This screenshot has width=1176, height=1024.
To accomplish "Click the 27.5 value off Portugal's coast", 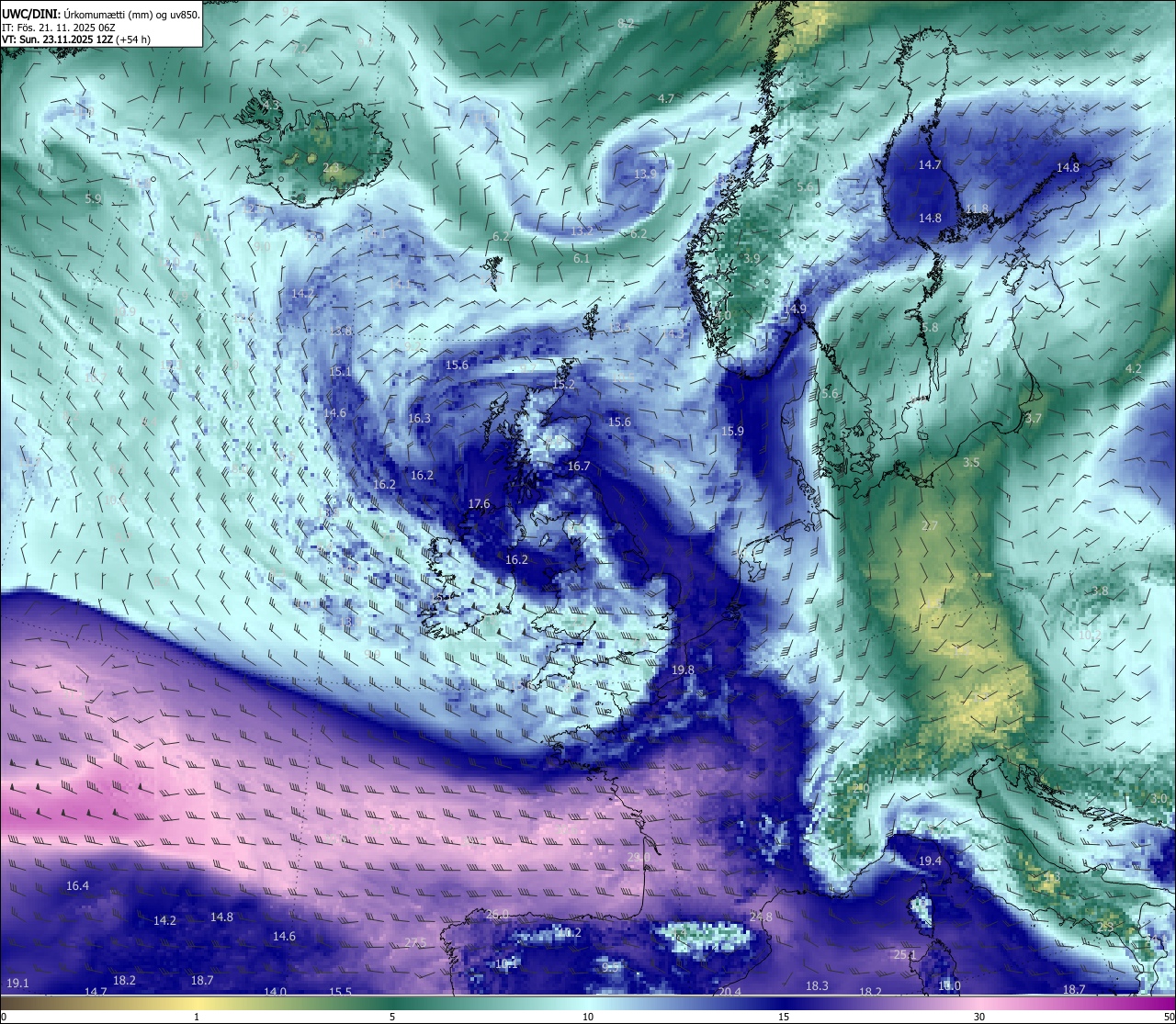I will 415,943.
